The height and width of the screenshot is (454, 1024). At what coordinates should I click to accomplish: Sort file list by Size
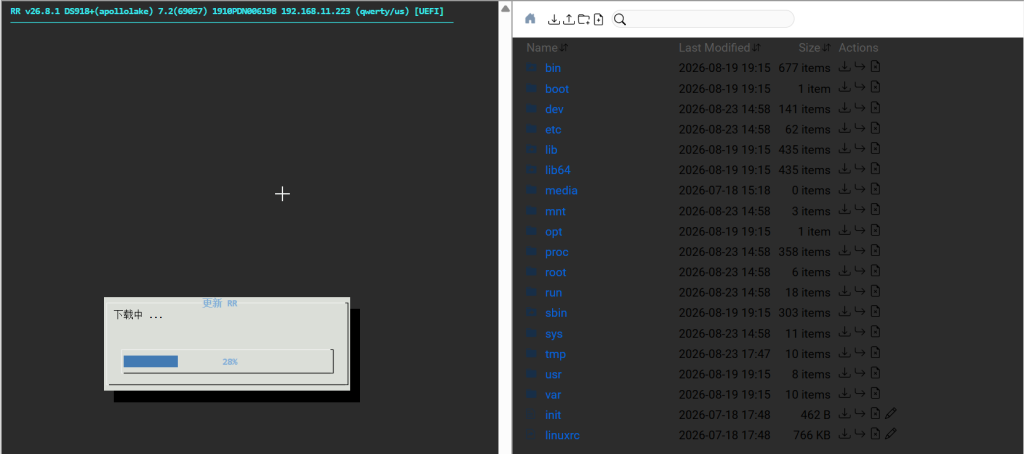point(814,48)
